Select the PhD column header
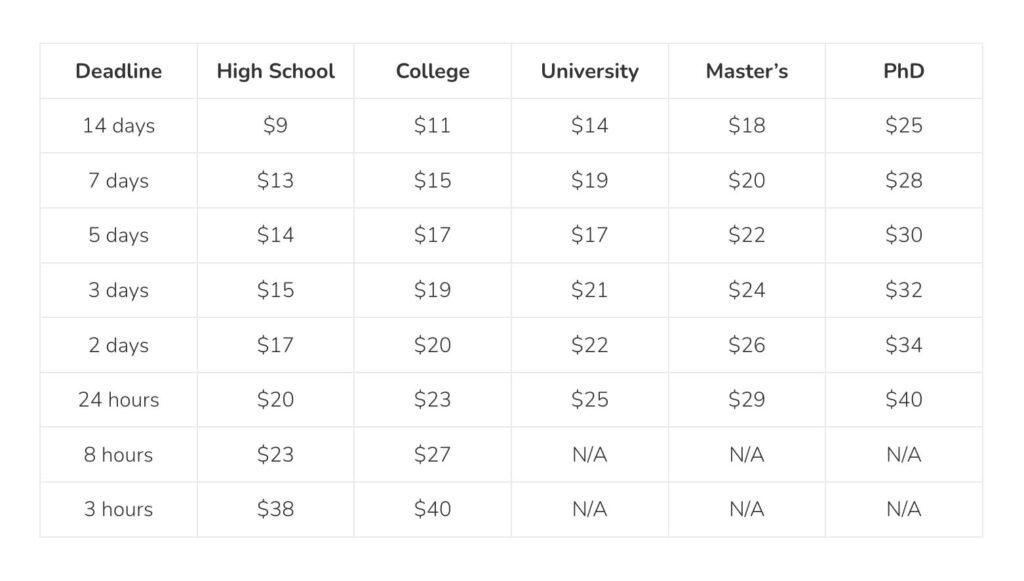This screenshot has height=581, width=1024. 904,71
